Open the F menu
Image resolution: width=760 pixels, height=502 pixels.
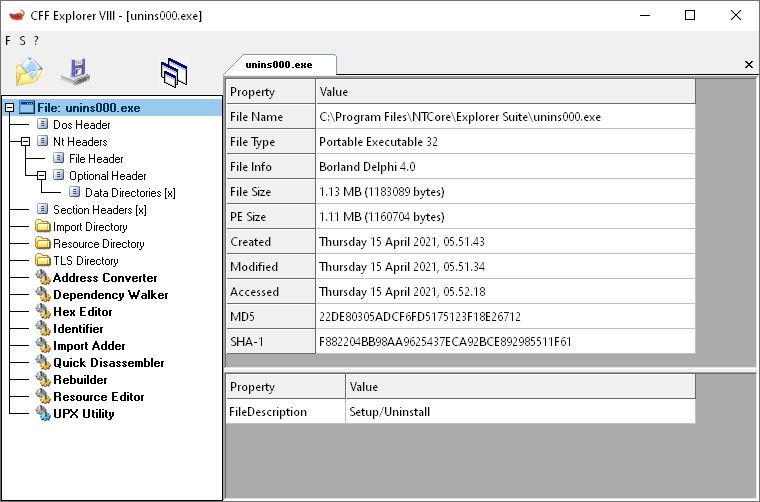point(8,41)
